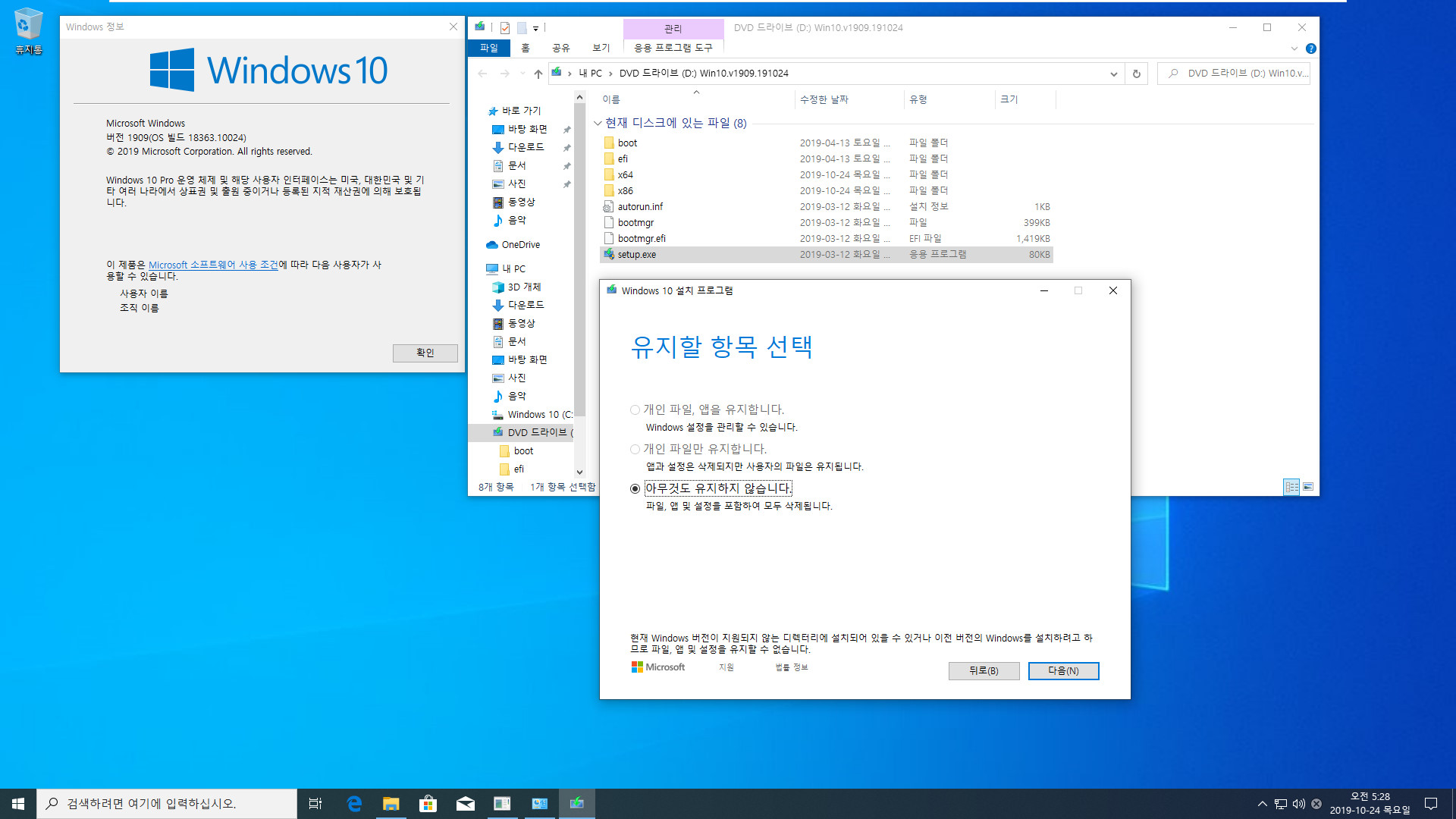Show hidden tray icons chevron
Screen dimensions: 1456x819
[1262, 804]
